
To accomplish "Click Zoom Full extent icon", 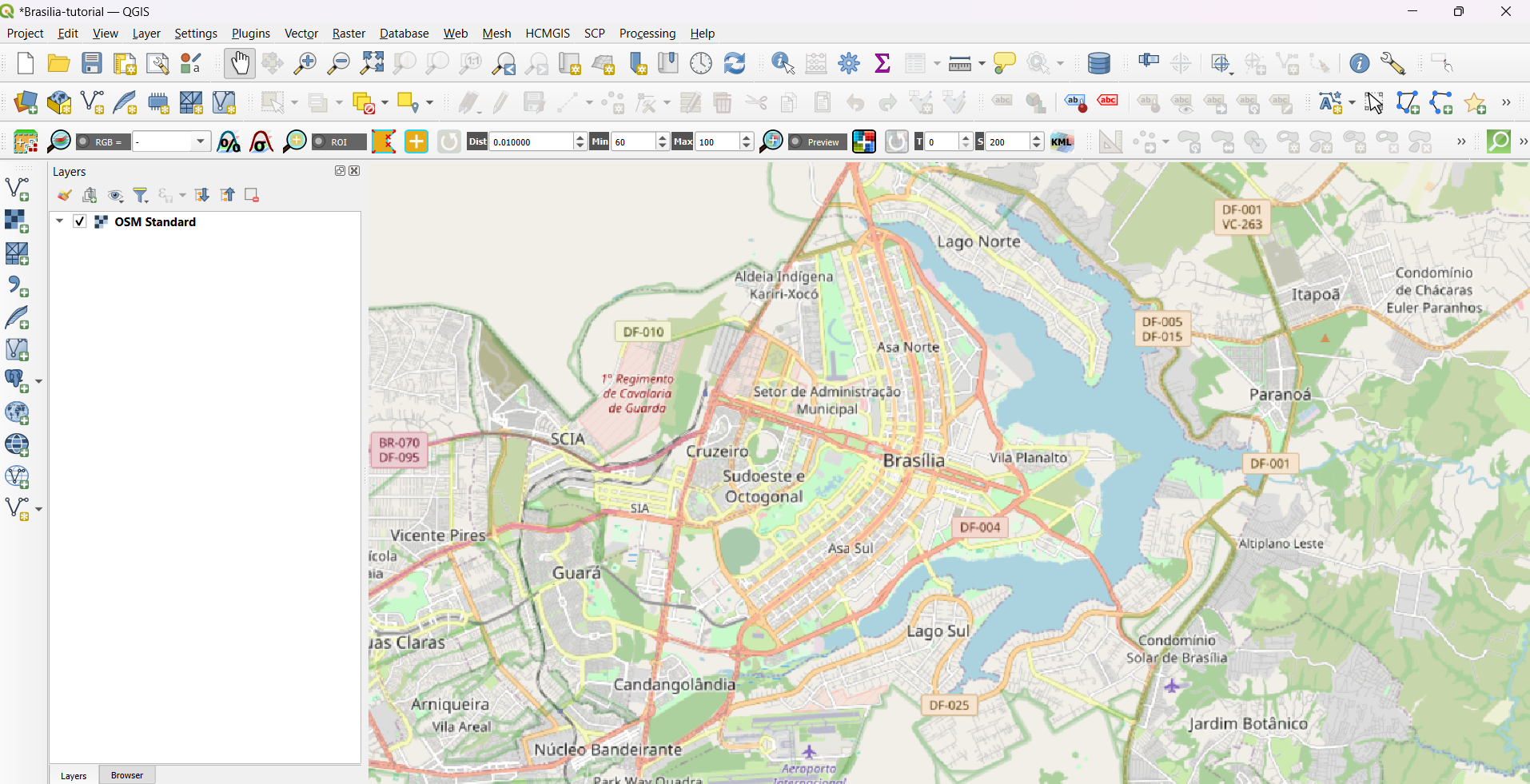I will (372, 63).
